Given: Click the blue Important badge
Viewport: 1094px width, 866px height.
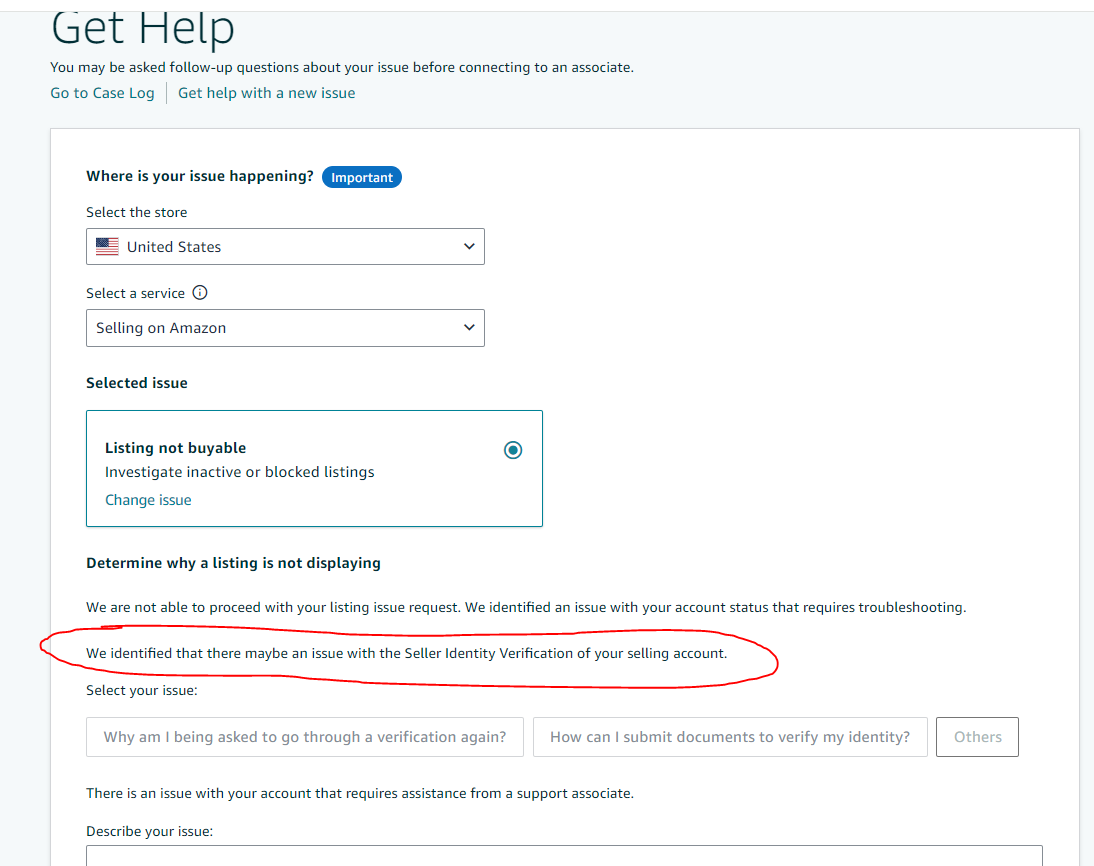Looking at the screenshot, I should point(361,177).
